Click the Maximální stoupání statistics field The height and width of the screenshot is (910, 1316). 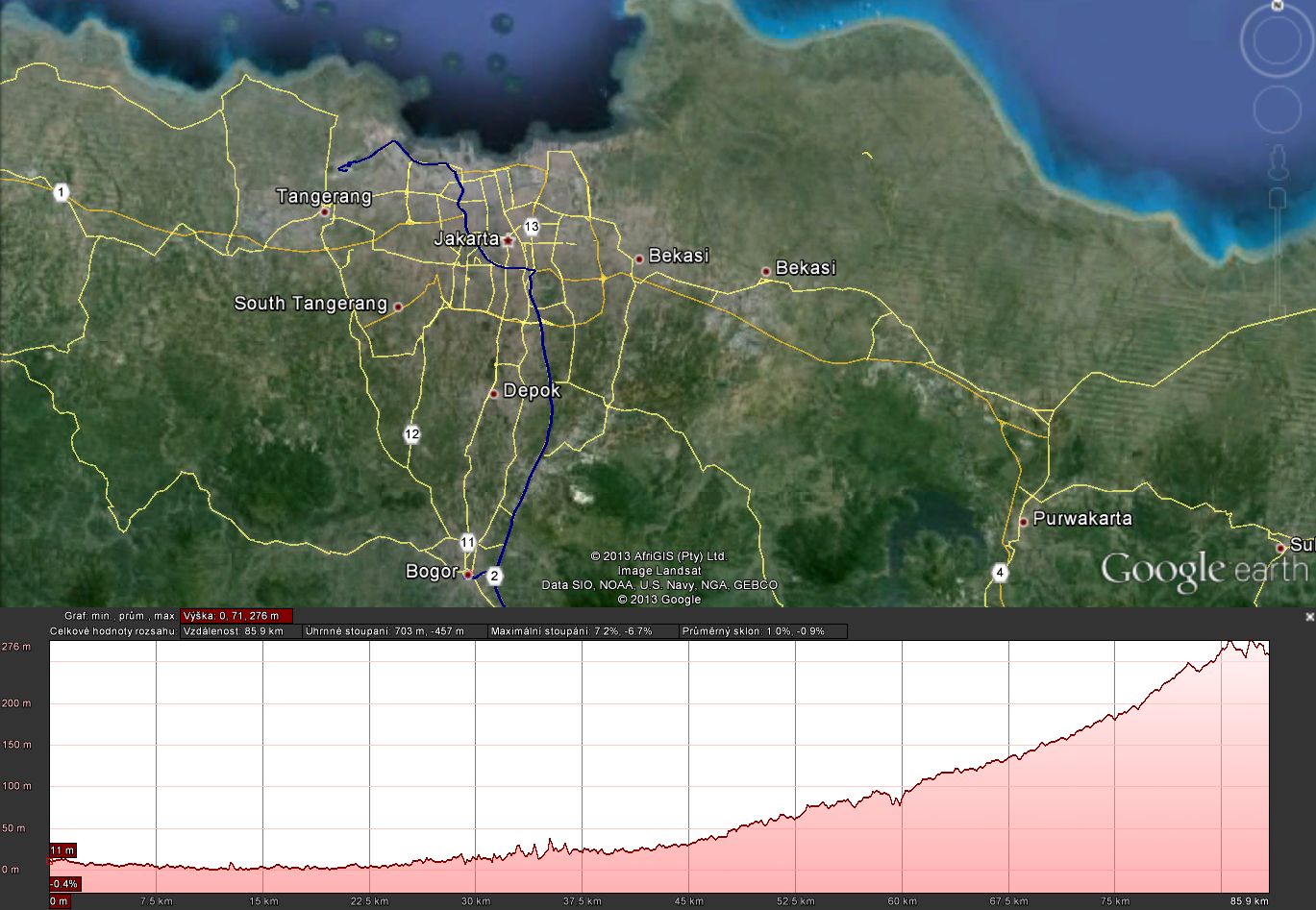tap(582, 631)
